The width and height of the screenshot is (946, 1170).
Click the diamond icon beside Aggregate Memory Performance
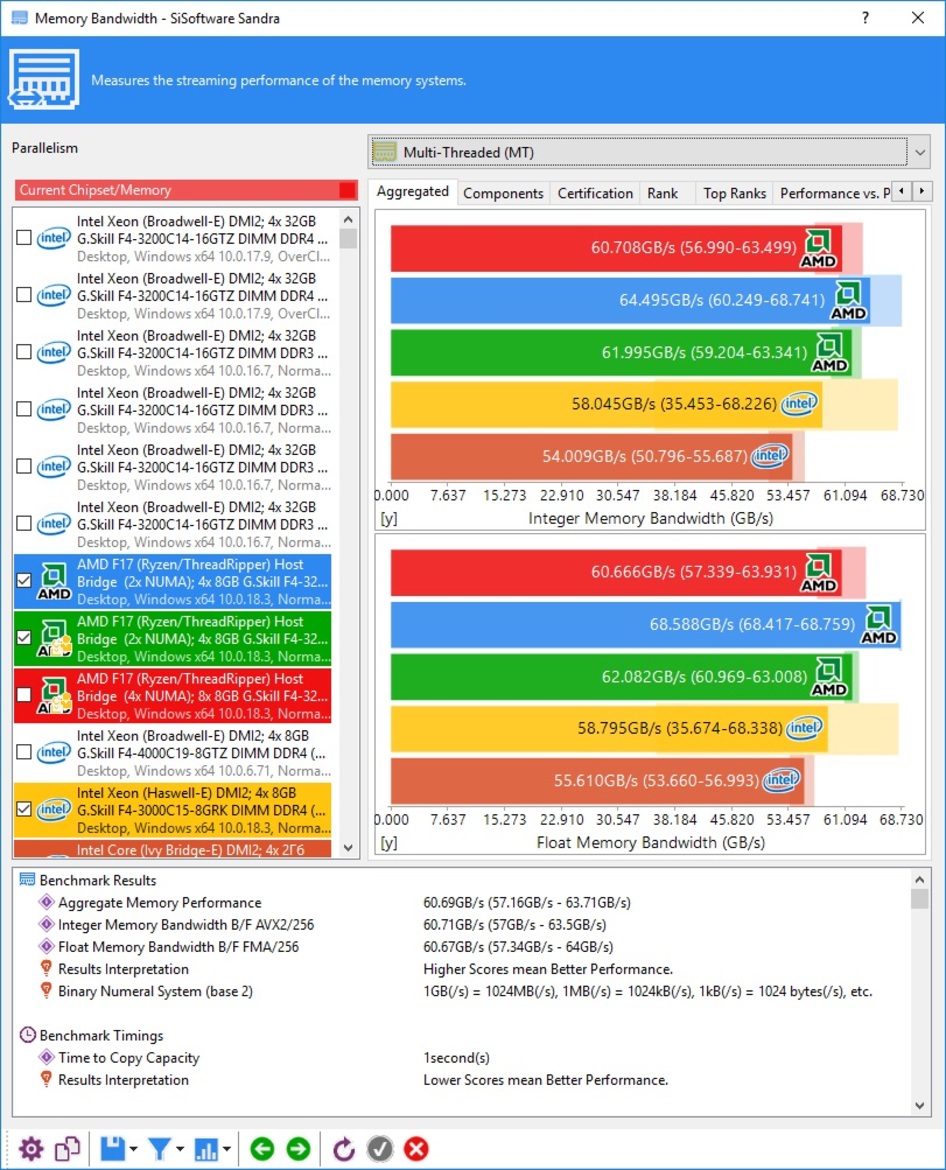46,902
